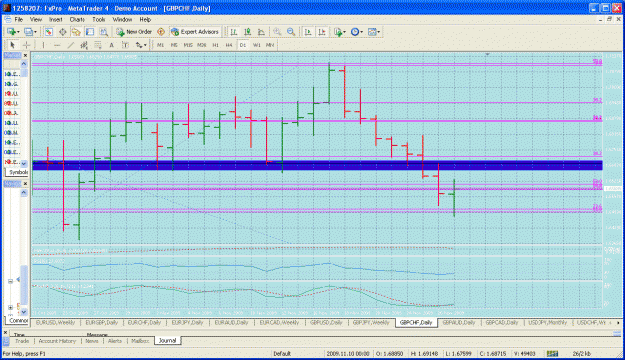Open the Mailbox terminal tab
The width and height of the screenshot is (625, 360).
[140, 341]
